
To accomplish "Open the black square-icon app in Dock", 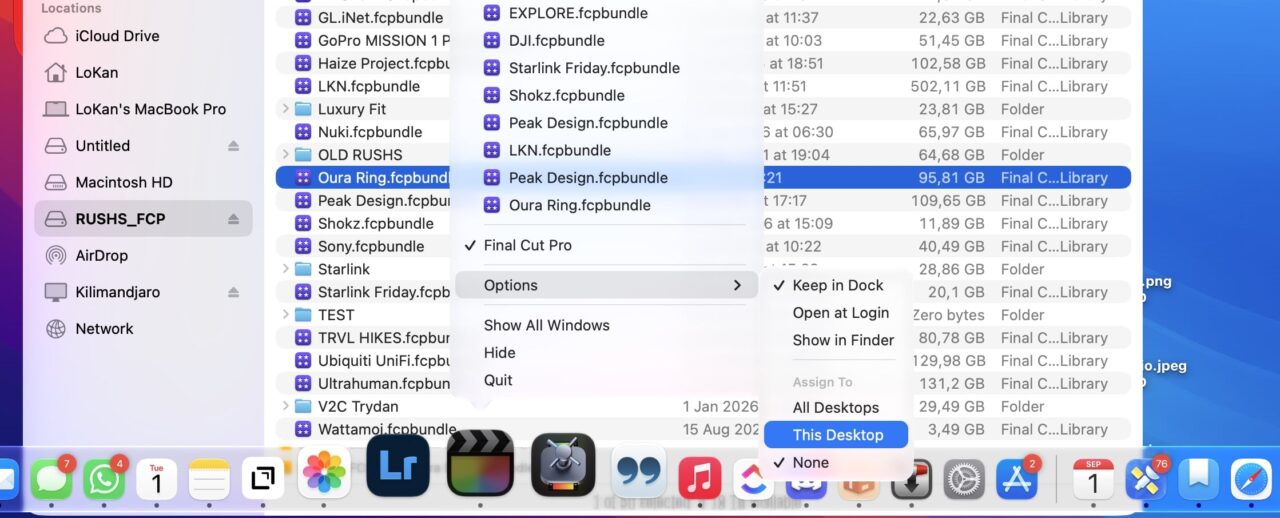I will [x=263, y=479].
